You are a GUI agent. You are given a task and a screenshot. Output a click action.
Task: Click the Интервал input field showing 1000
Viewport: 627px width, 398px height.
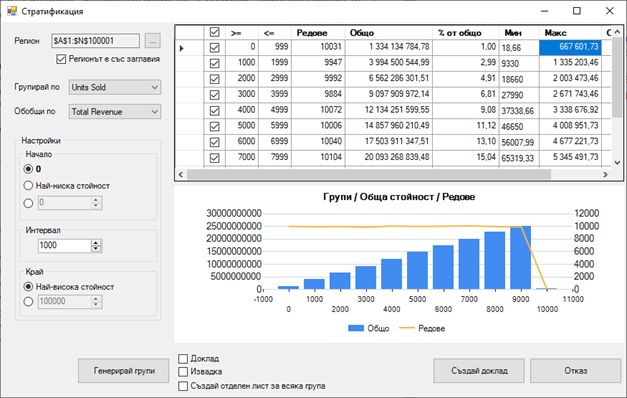click(x=65, y=246)
